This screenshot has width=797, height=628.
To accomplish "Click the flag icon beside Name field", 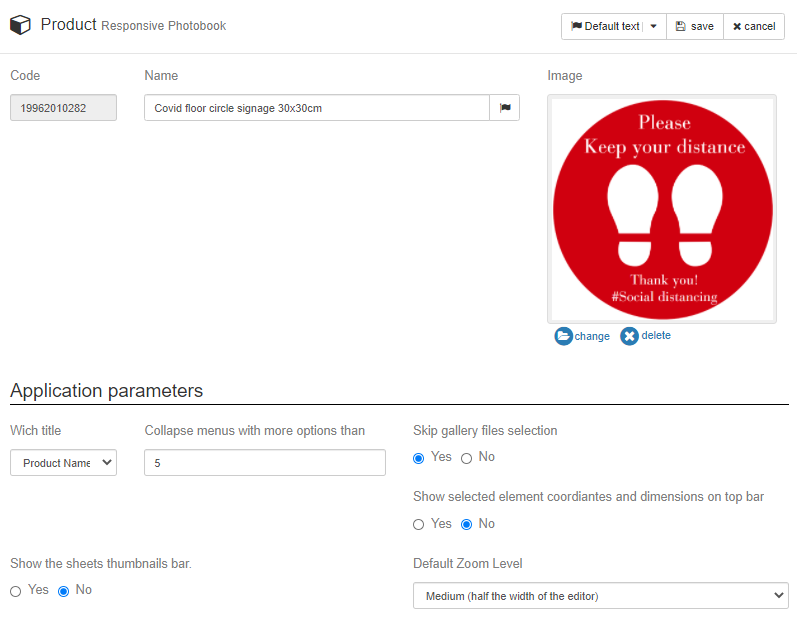I will point(505,108).
